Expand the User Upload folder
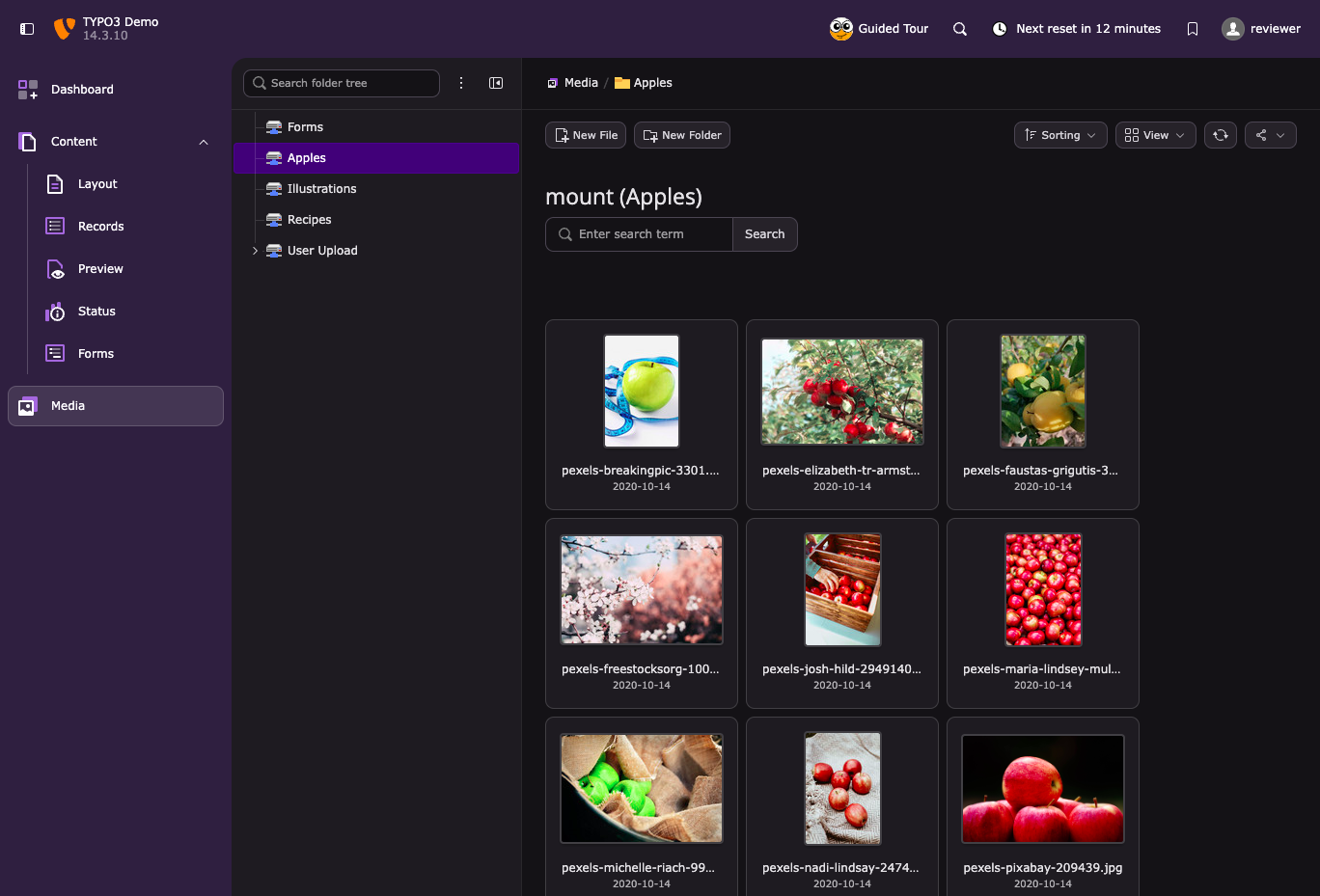Viewport: 1320px width, 896px height. pyautogui.click(x=255, y=251)
